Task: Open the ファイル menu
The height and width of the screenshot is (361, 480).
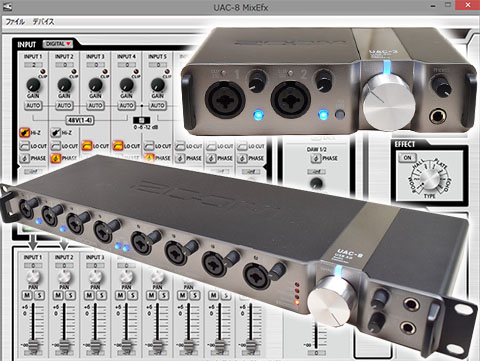Action: point(15,22)
